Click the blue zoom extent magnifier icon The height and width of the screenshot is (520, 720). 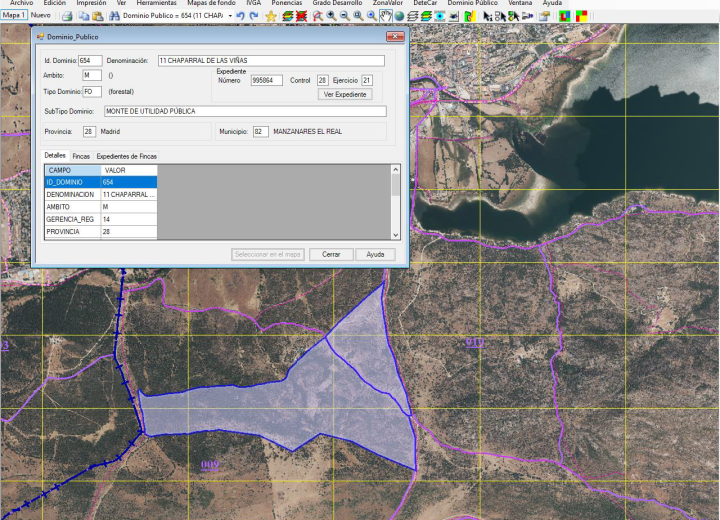372,17
